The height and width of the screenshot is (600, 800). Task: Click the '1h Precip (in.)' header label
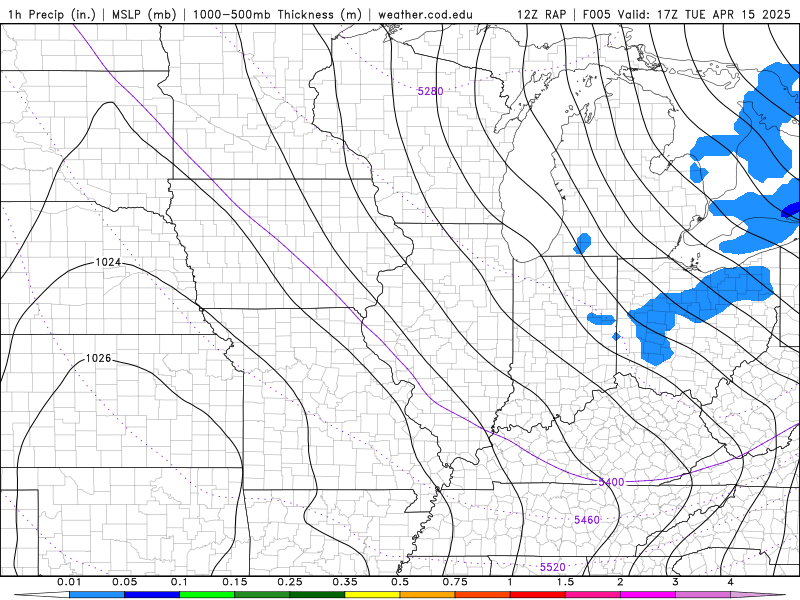(x=52, y=14)
